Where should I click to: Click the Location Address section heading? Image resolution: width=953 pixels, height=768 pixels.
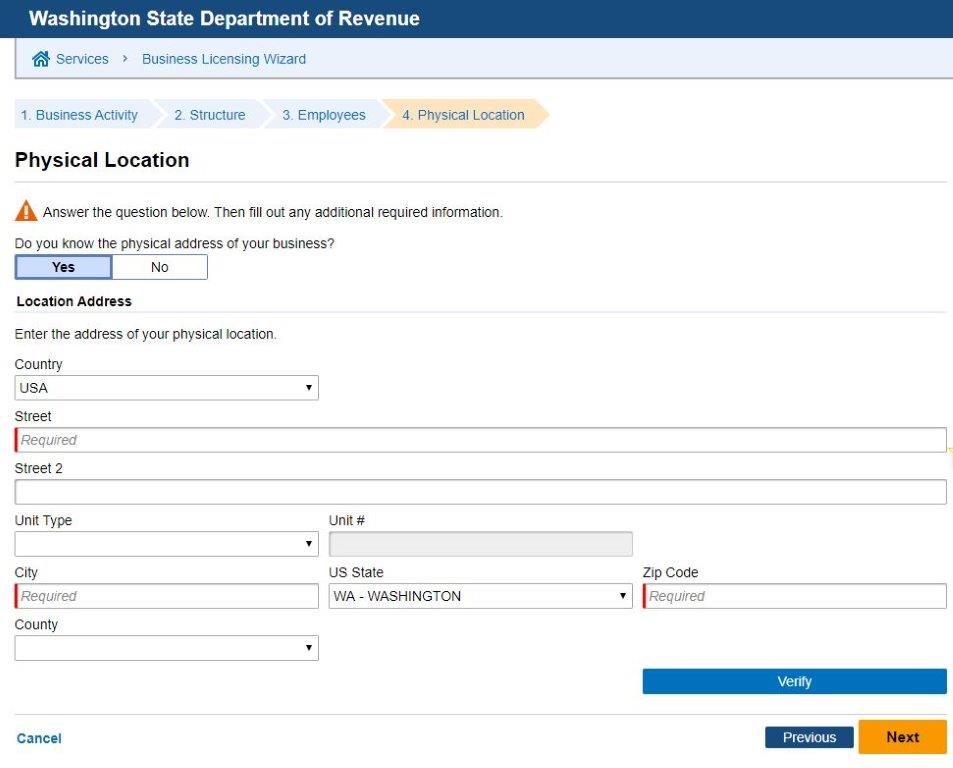pos(74,301)
